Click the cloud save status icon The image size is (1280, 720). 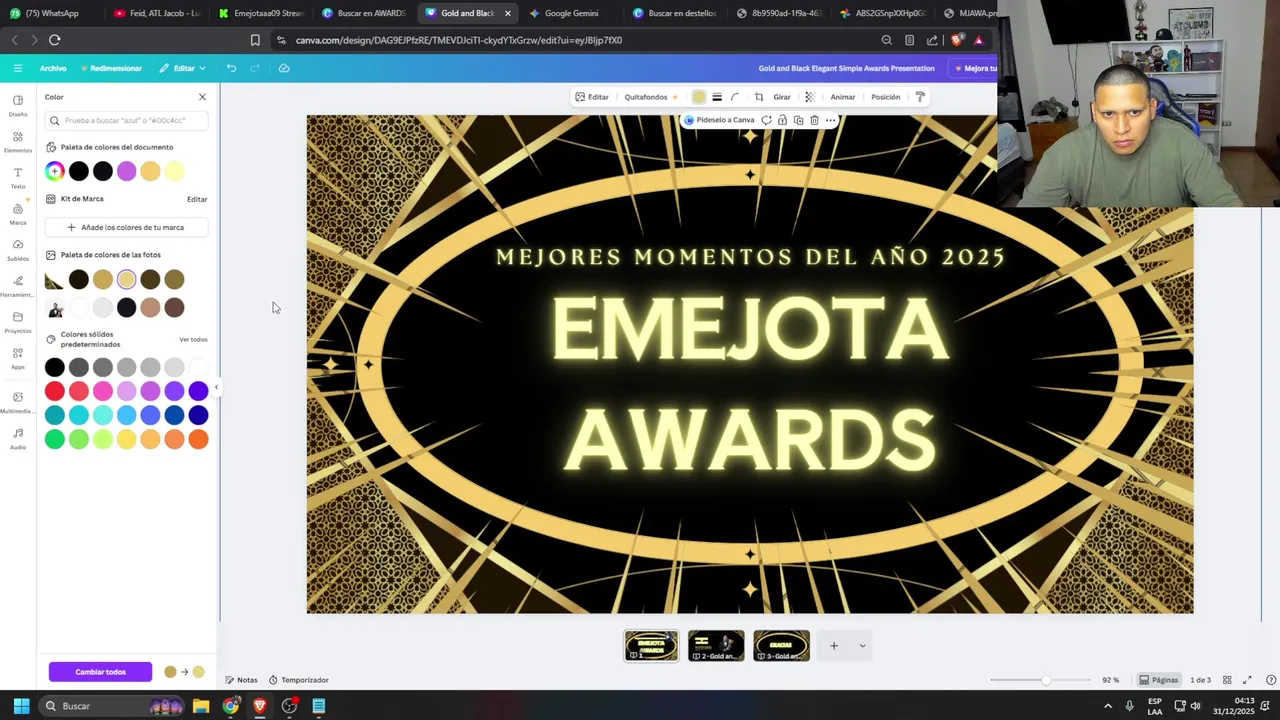coord(284,68)
